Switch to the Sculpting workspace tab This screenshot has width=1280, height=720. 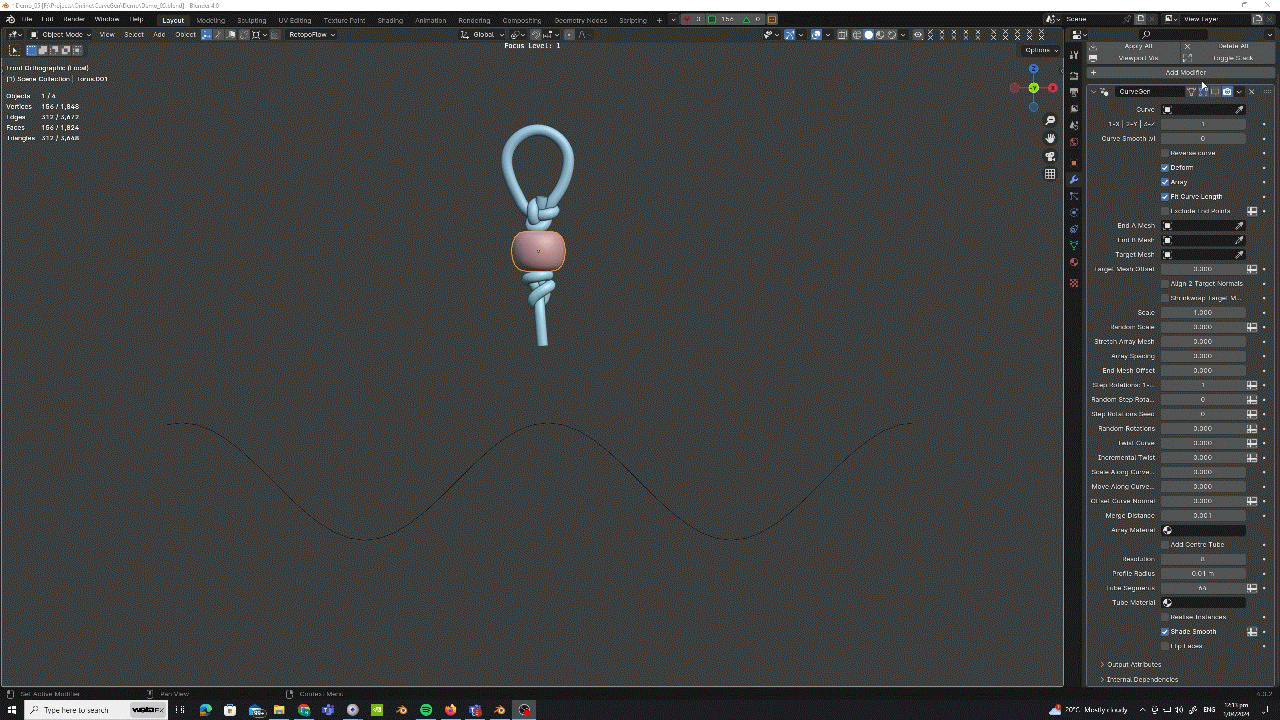tap(251, 20)
